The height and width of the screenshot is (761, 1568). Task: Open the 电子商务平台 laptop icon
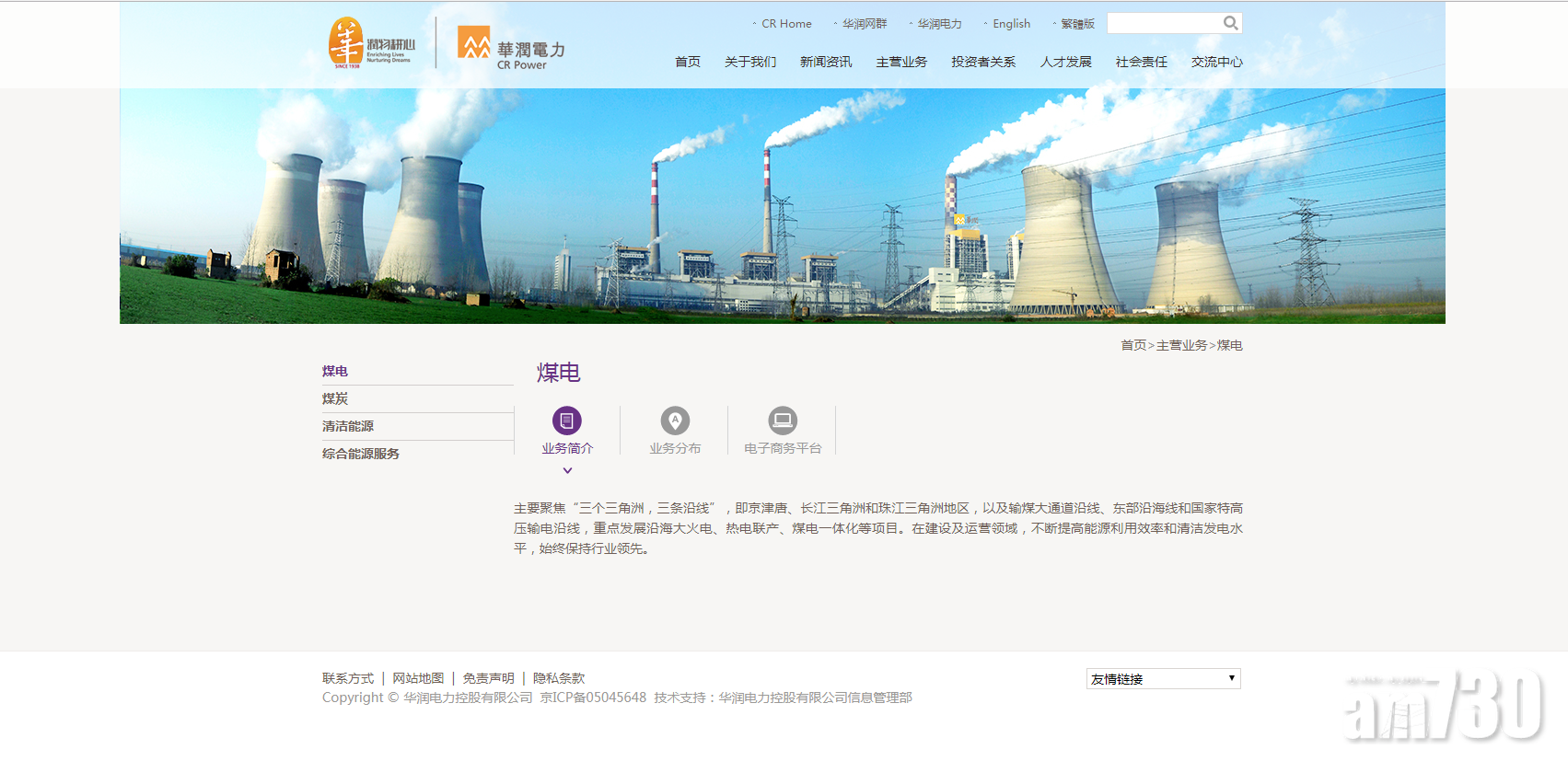783,421
